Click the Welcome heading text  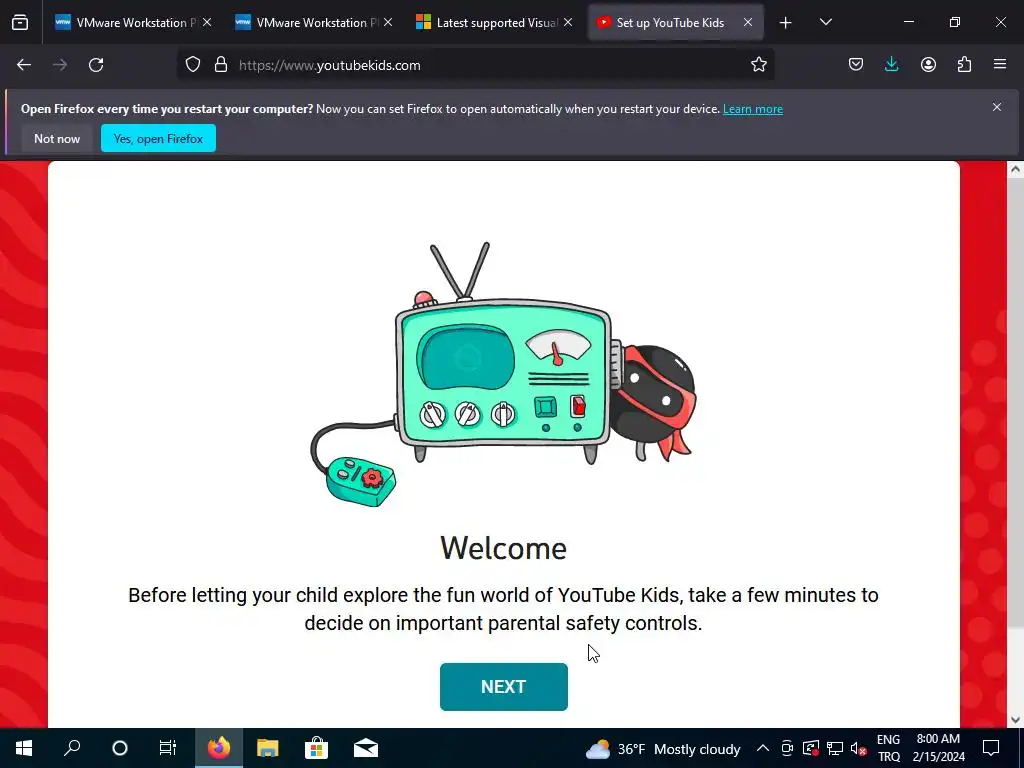click(504, 548)
